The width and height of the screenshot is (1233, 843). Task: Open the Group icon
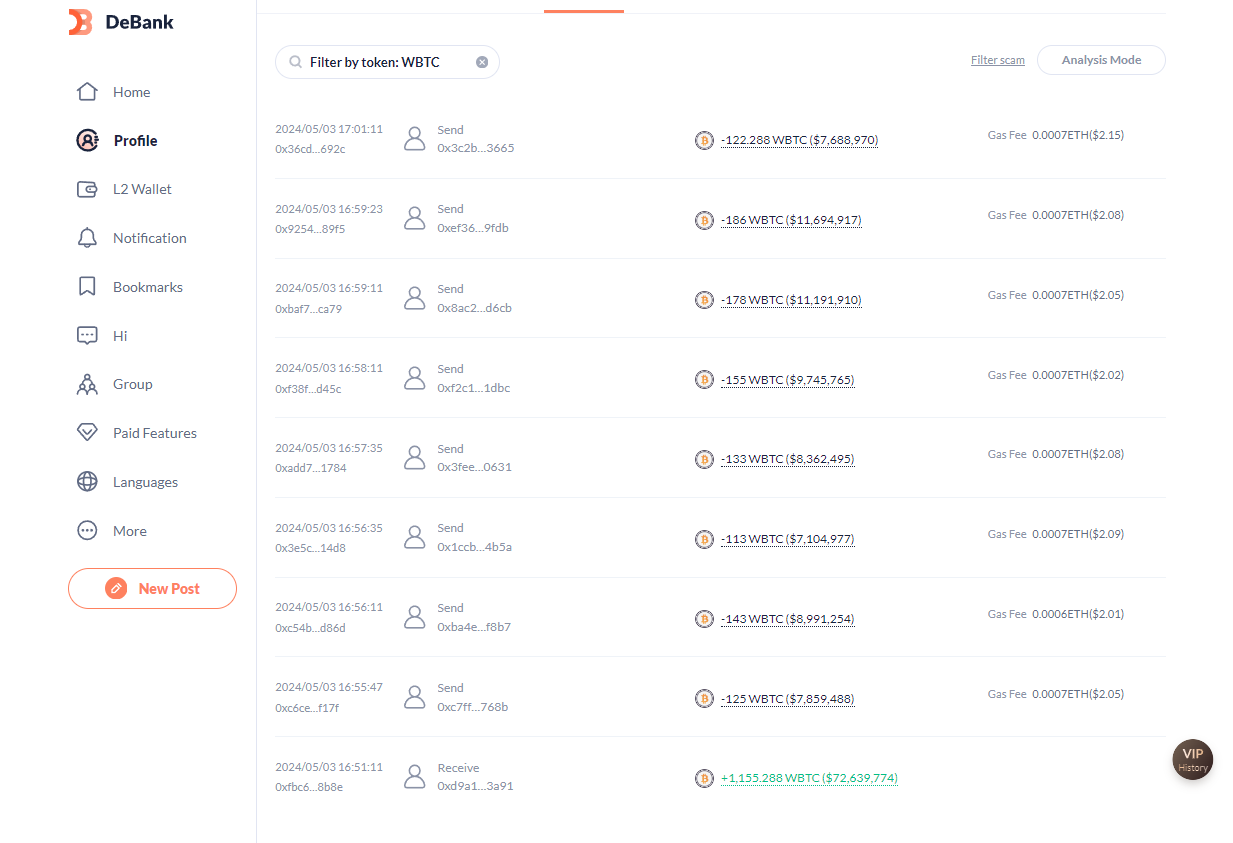(87, 384)
